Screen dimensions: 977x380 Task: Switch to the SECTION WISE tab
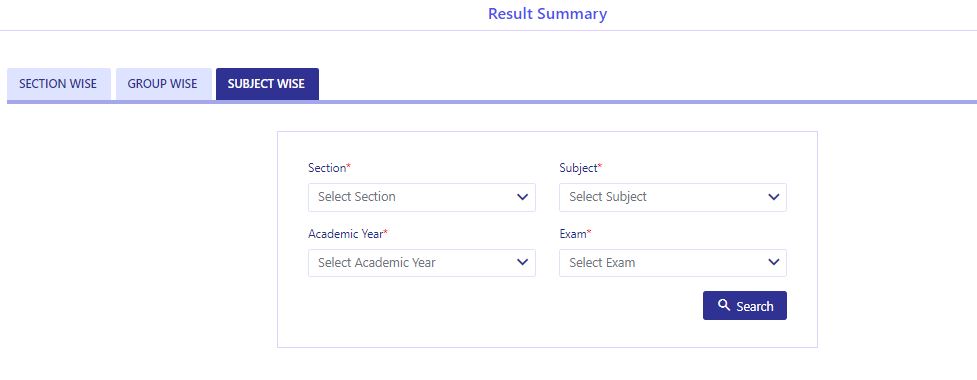(59, 84)
